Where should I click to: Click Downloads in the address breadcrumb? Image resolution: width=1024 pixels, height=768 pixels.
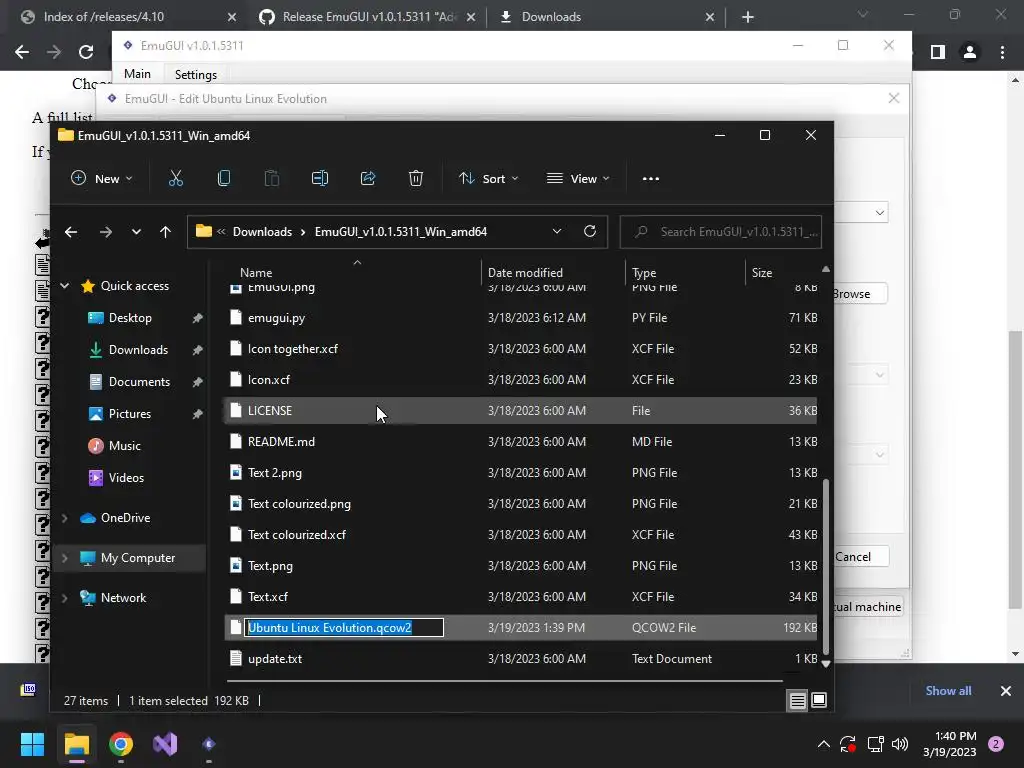263,232
